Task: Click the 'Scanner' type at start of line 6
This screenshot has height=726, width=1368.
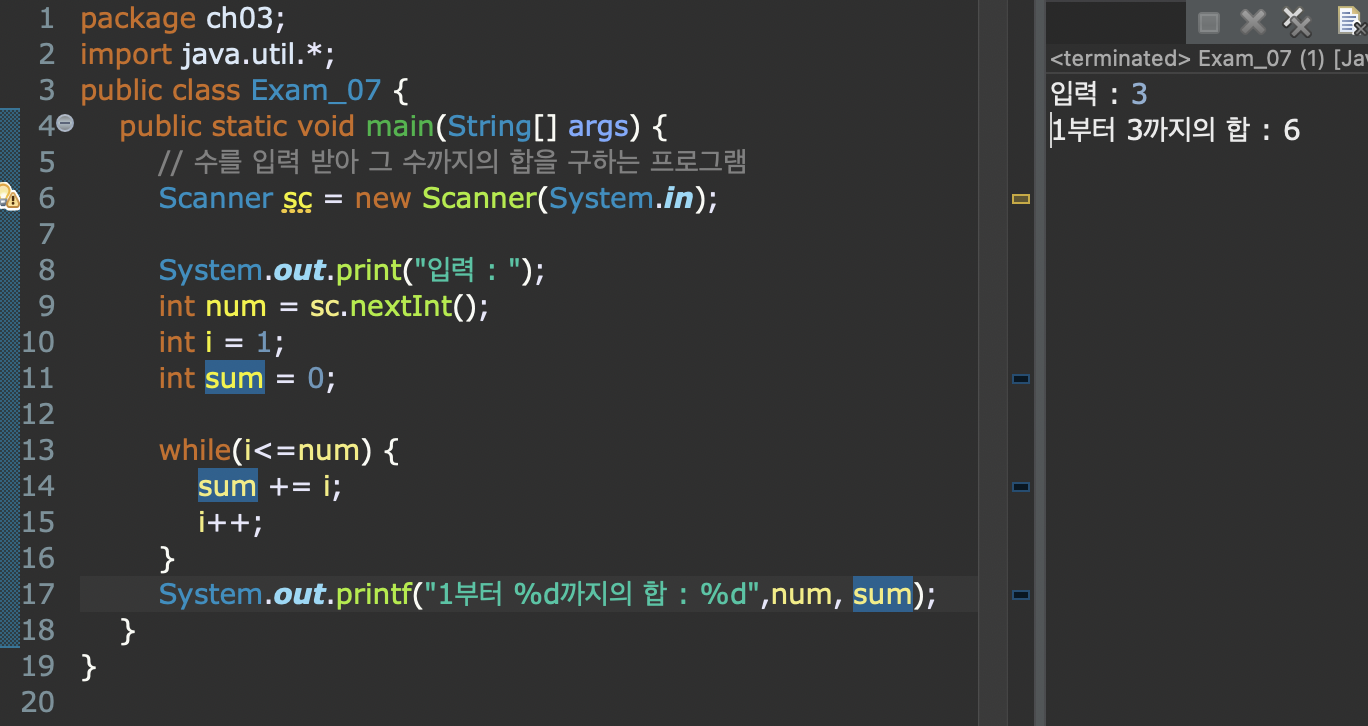Action: pyautogui.click(x=215, y=198)
